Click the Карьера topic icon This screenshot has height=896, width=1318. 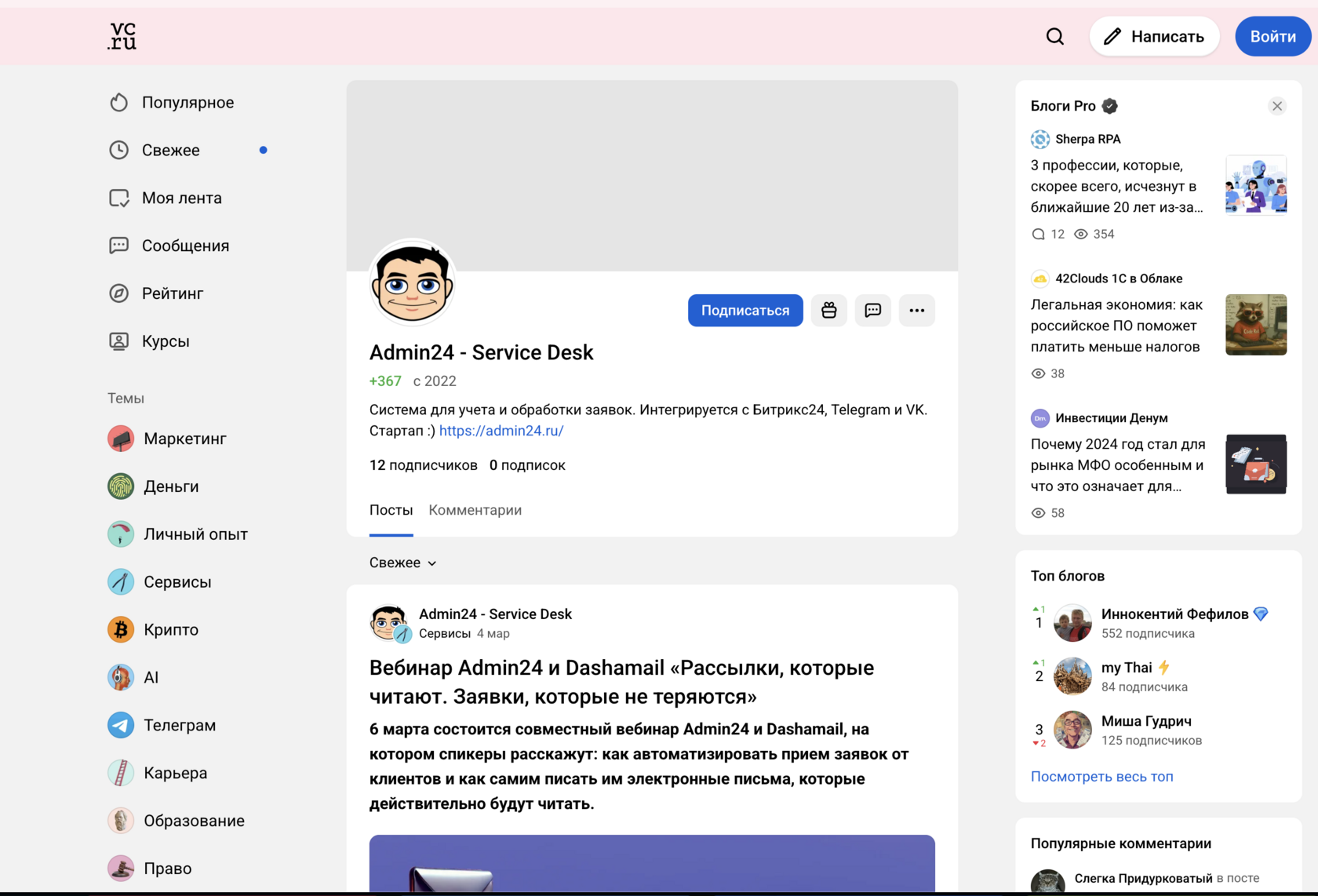click(x=121, y=773)
